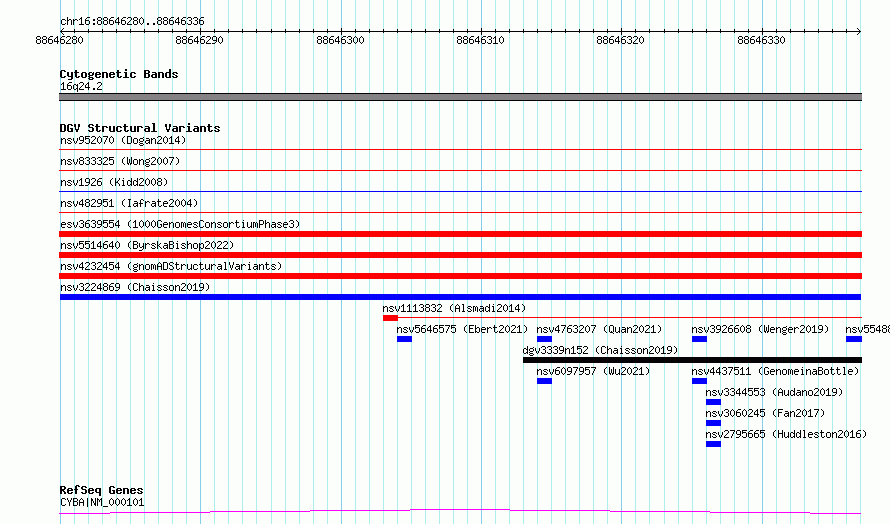Click the thick red bar under esv3639554
This screenshot has height=524, width=890.
click(460, 234)
